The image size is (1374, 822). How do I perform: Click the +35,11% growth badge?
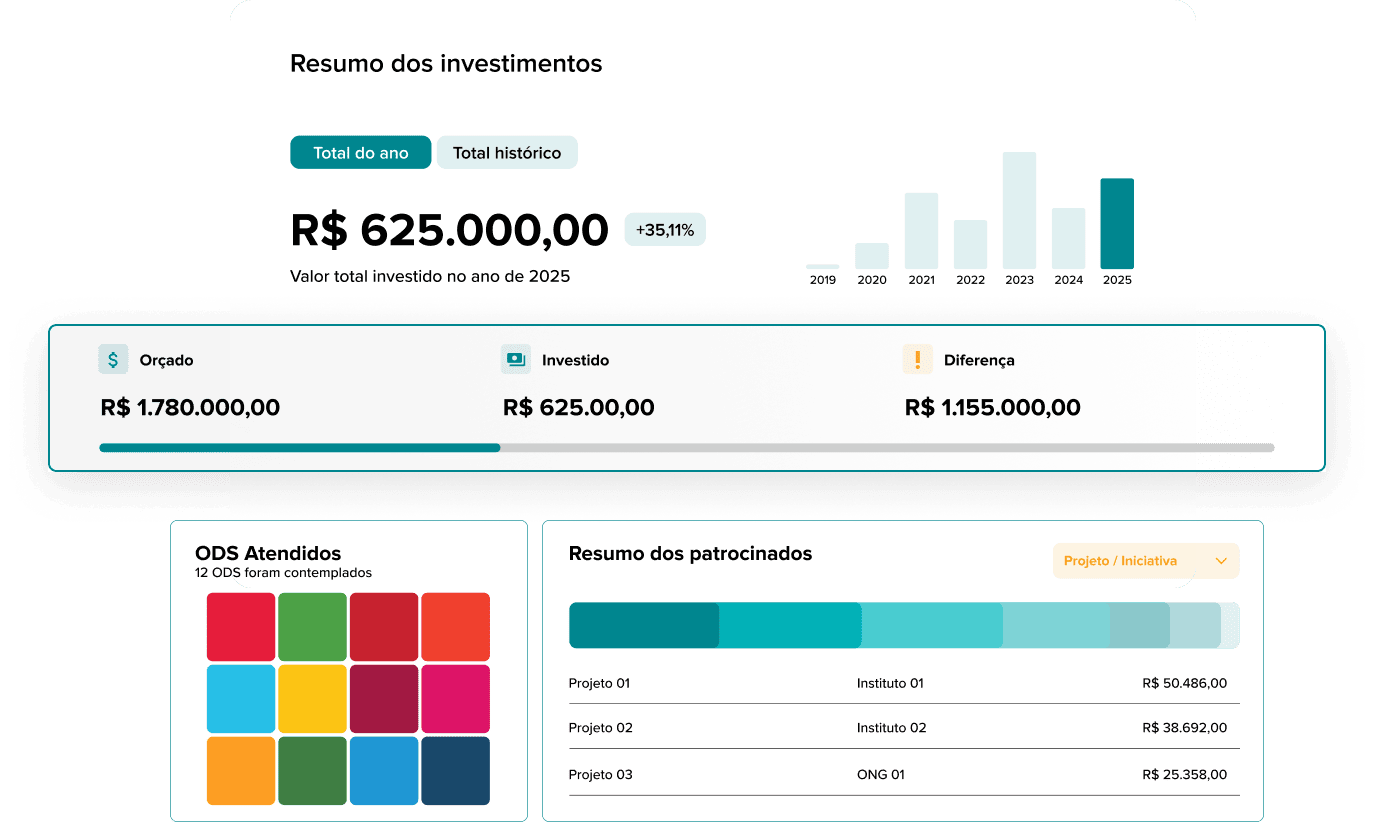click(x=665, y=230)
